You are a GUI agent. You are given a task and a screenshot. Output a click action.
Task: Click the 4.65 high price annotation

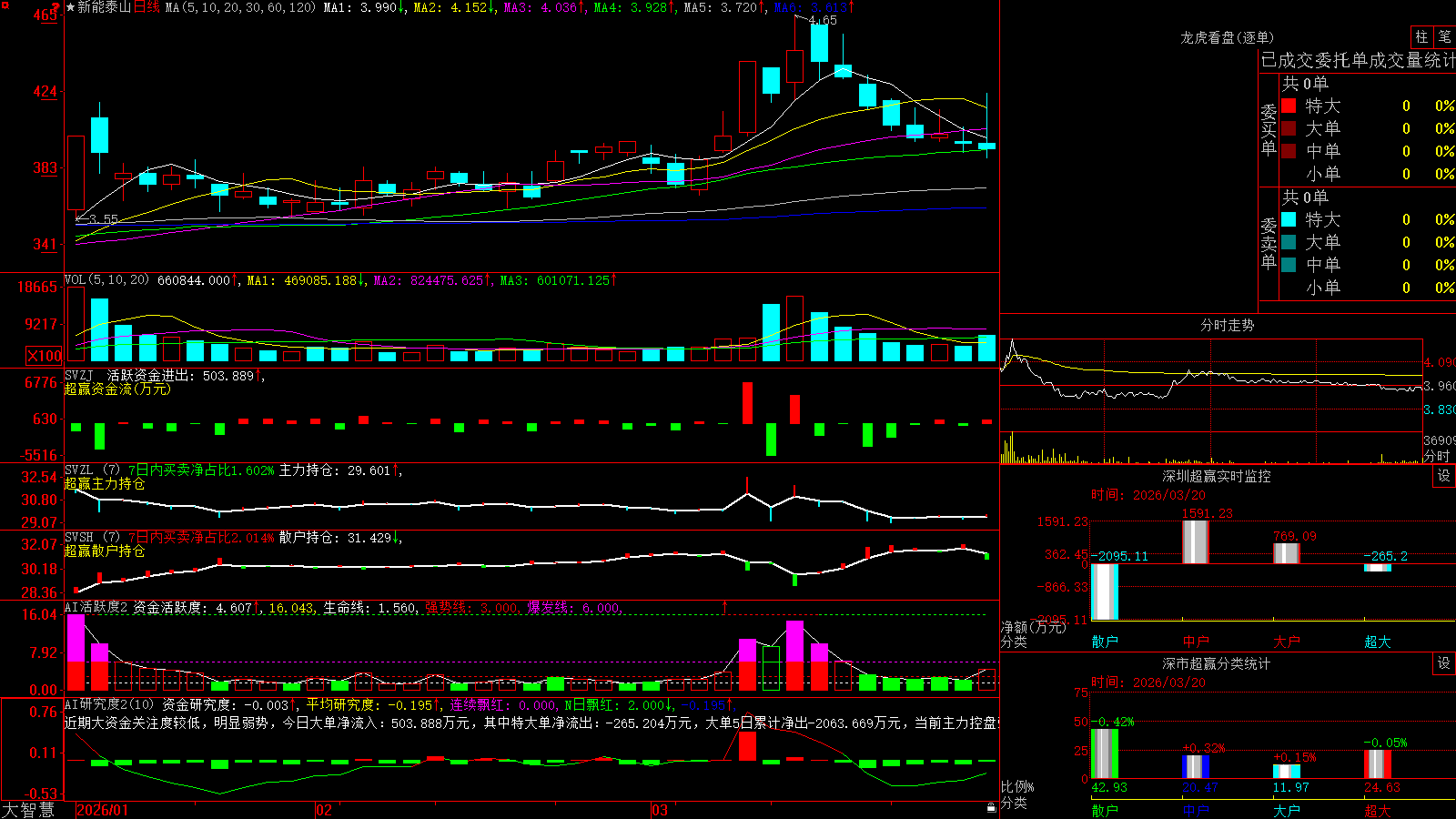[x=822, y=20]
